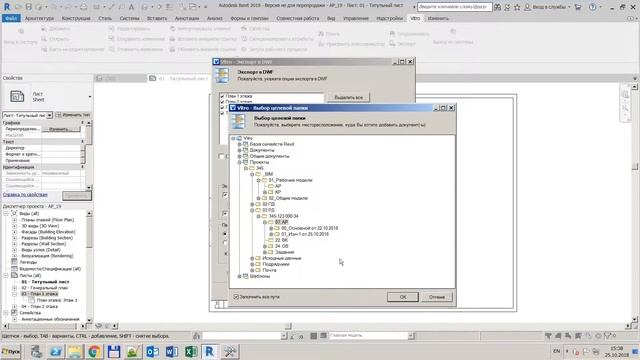This screenshot has width=640, height=360.
Task: Confirm folder selection with OK
Action: 403,297
